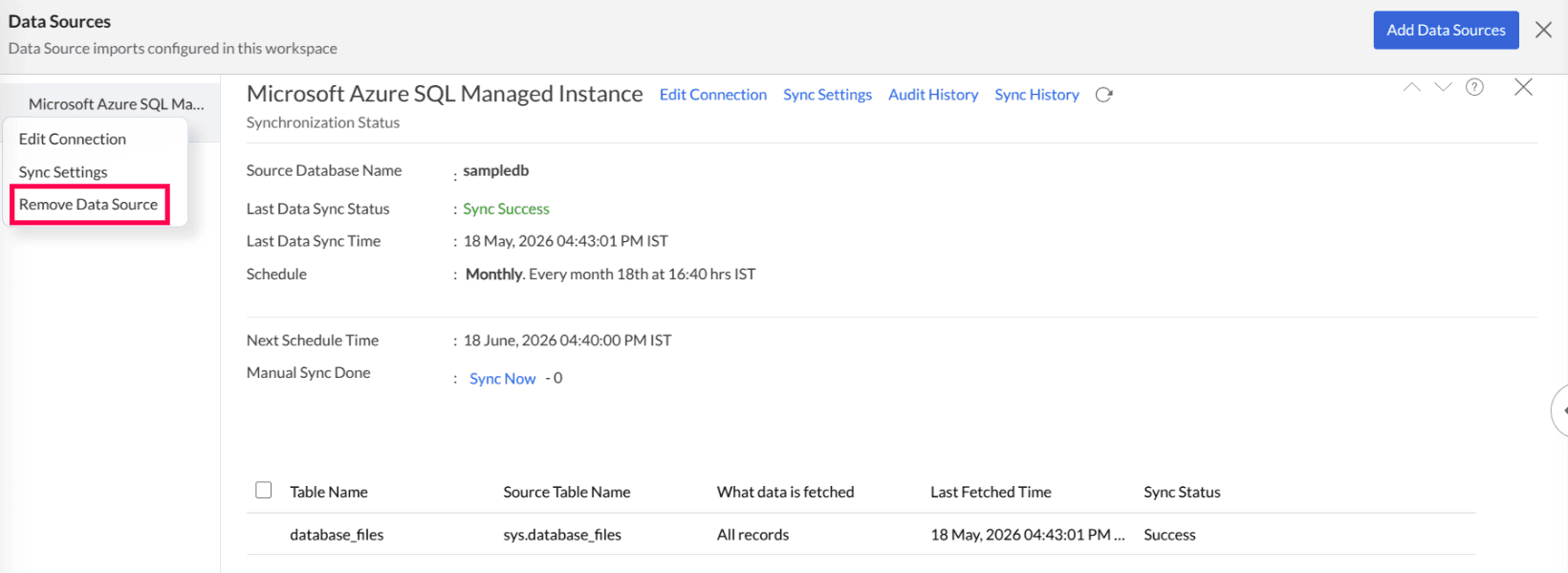Screen dimensions: 1568x573
Task: Choose Edit Connection from the context menu
Action: pyautogui.click(x=73, y=139)
